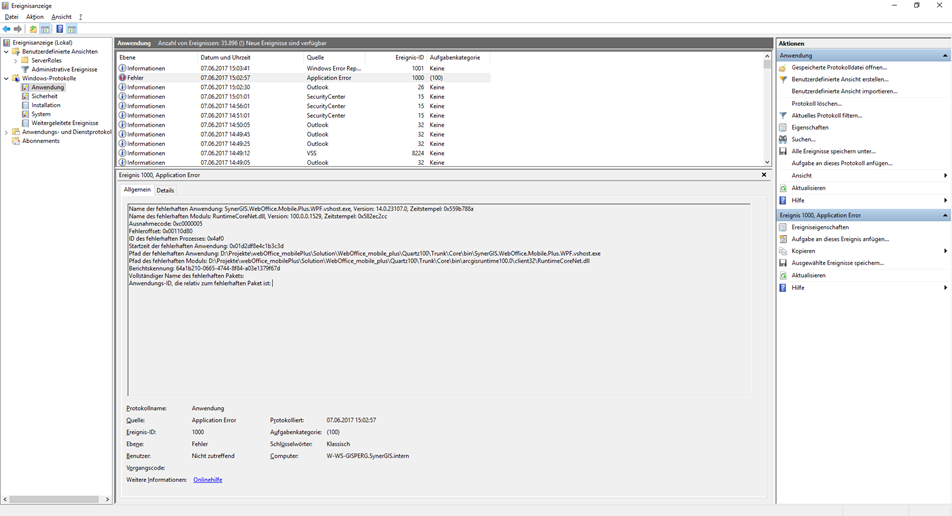Image resolution: width=952 pixels, height=516 pixels.
Task: Click Hilfe icon under Ereignis 1000 section
Action: click(x=783, y=288)
